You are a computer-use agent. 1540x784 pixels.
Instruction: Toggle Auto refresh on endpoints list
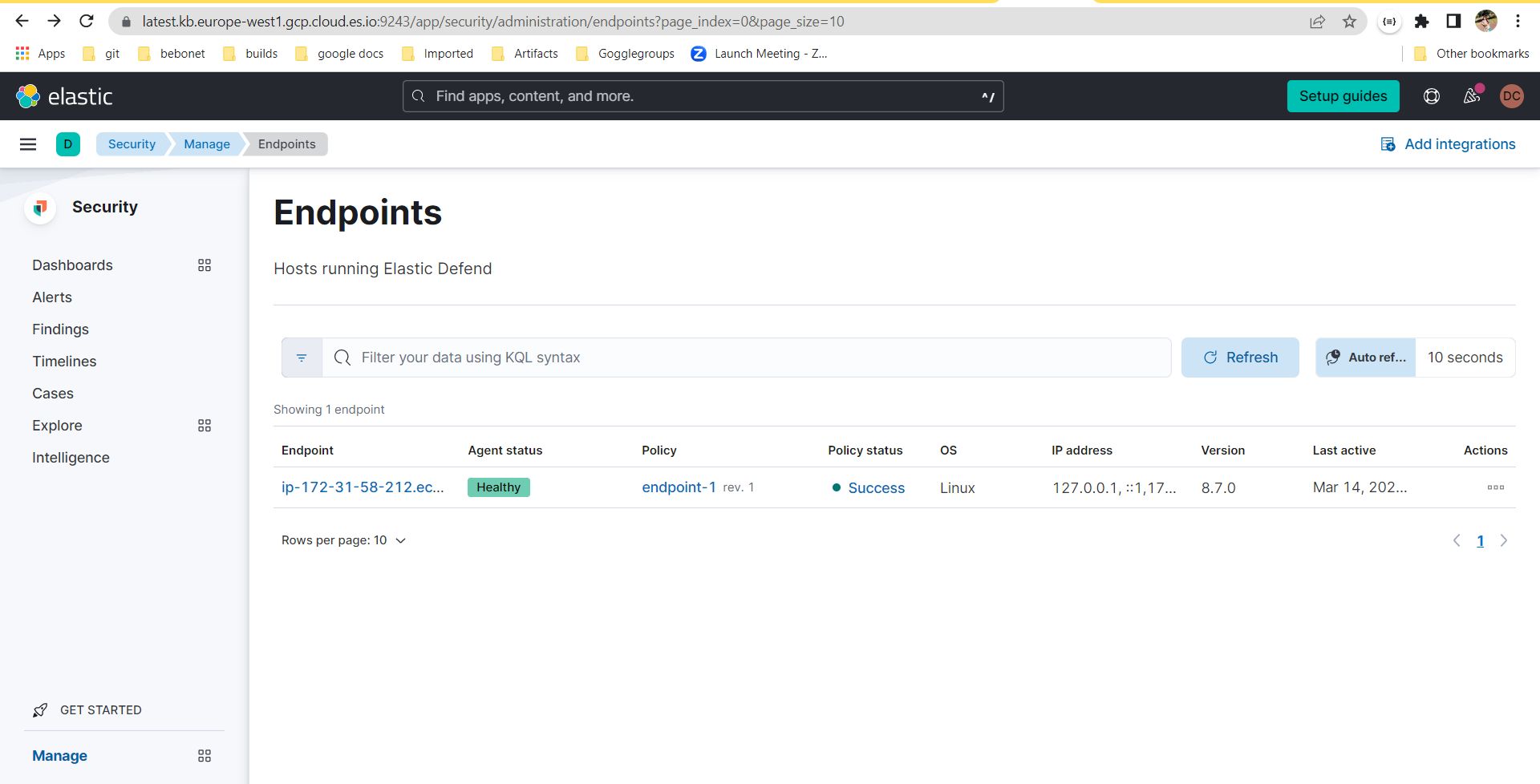point(1364,358)
